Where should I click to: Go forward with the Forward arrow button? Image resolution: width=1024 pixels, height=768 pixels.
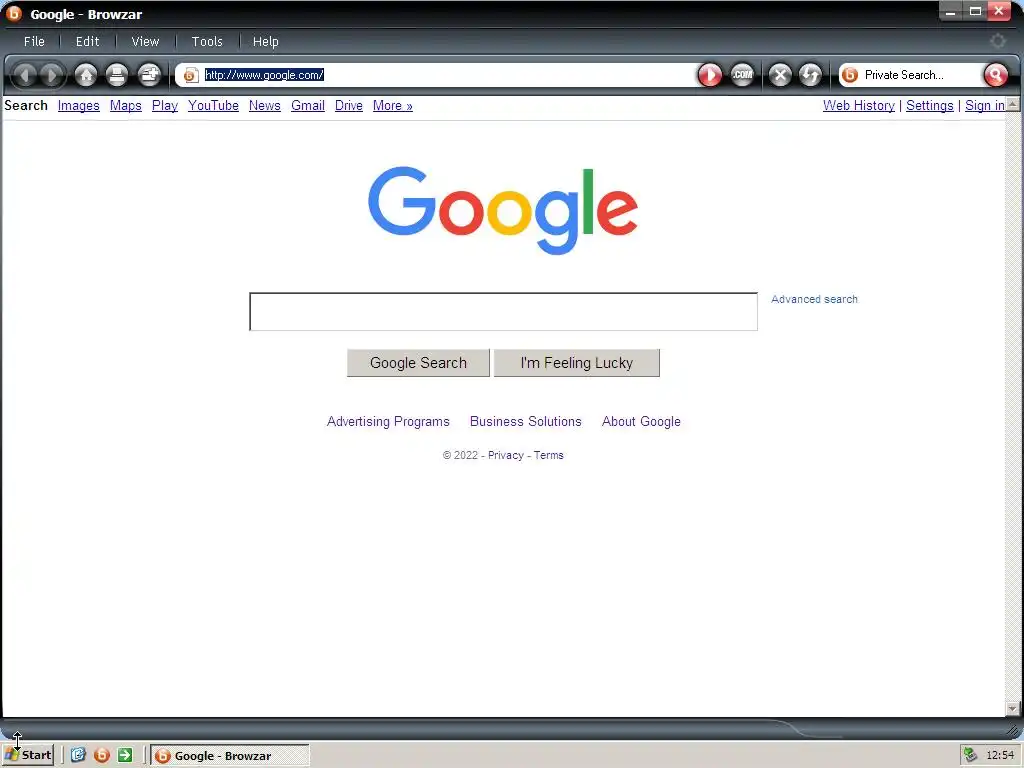[x=52, y=75]
